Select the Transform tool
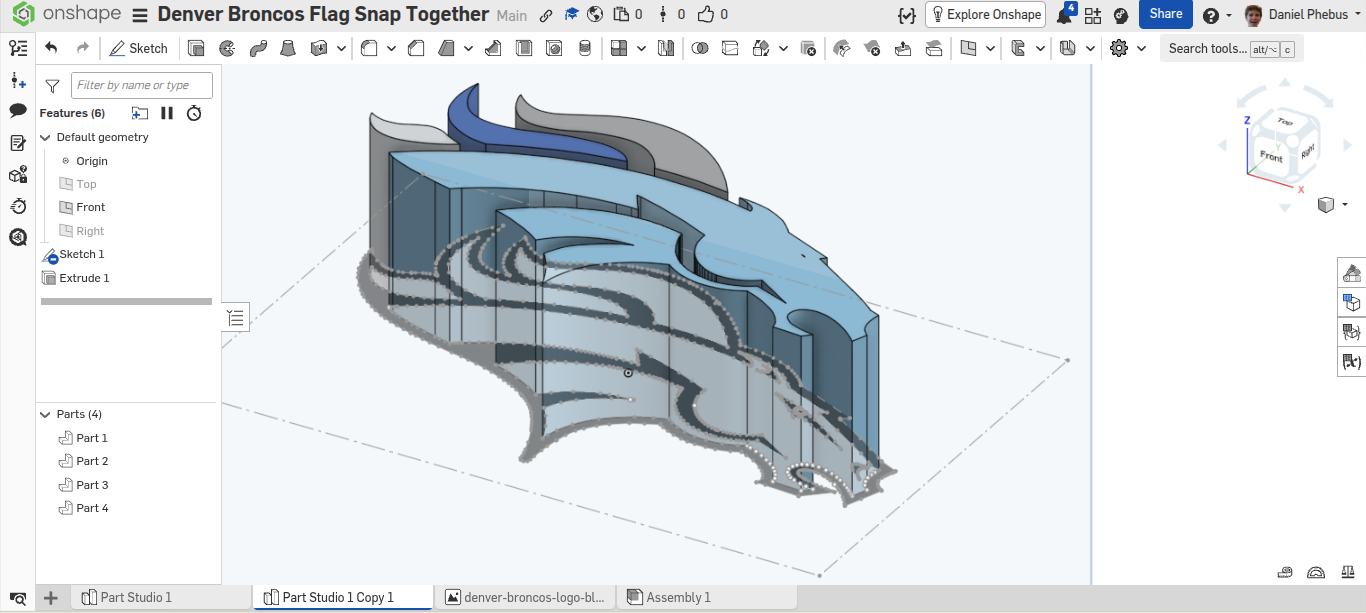 point(760,48)
